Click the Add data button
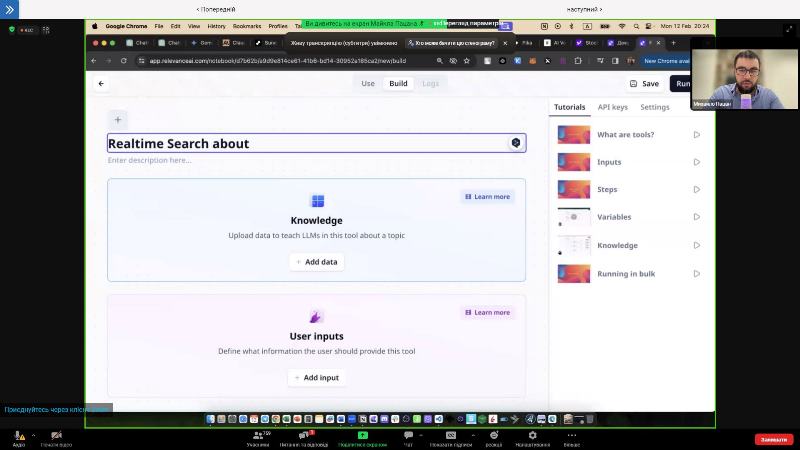Image resolution: width=800 pixels, height=450 pixels. tap(316, 262)
